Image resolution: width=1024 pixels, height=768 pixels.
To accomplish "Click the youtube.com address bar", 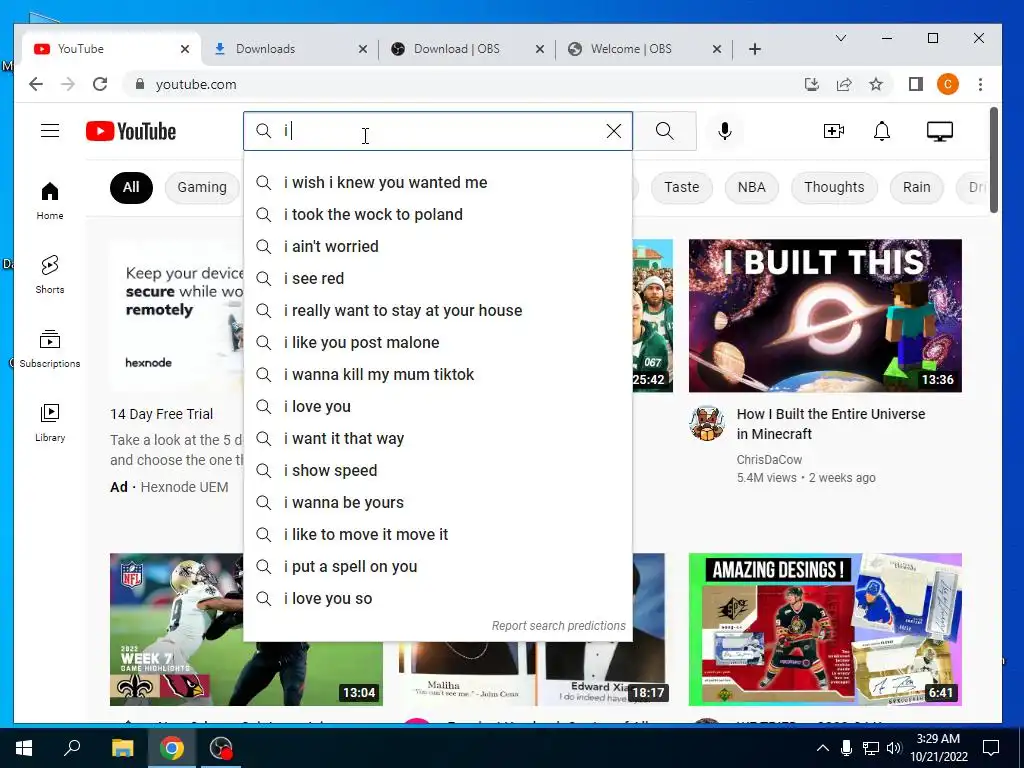I will tap(457, 84).
